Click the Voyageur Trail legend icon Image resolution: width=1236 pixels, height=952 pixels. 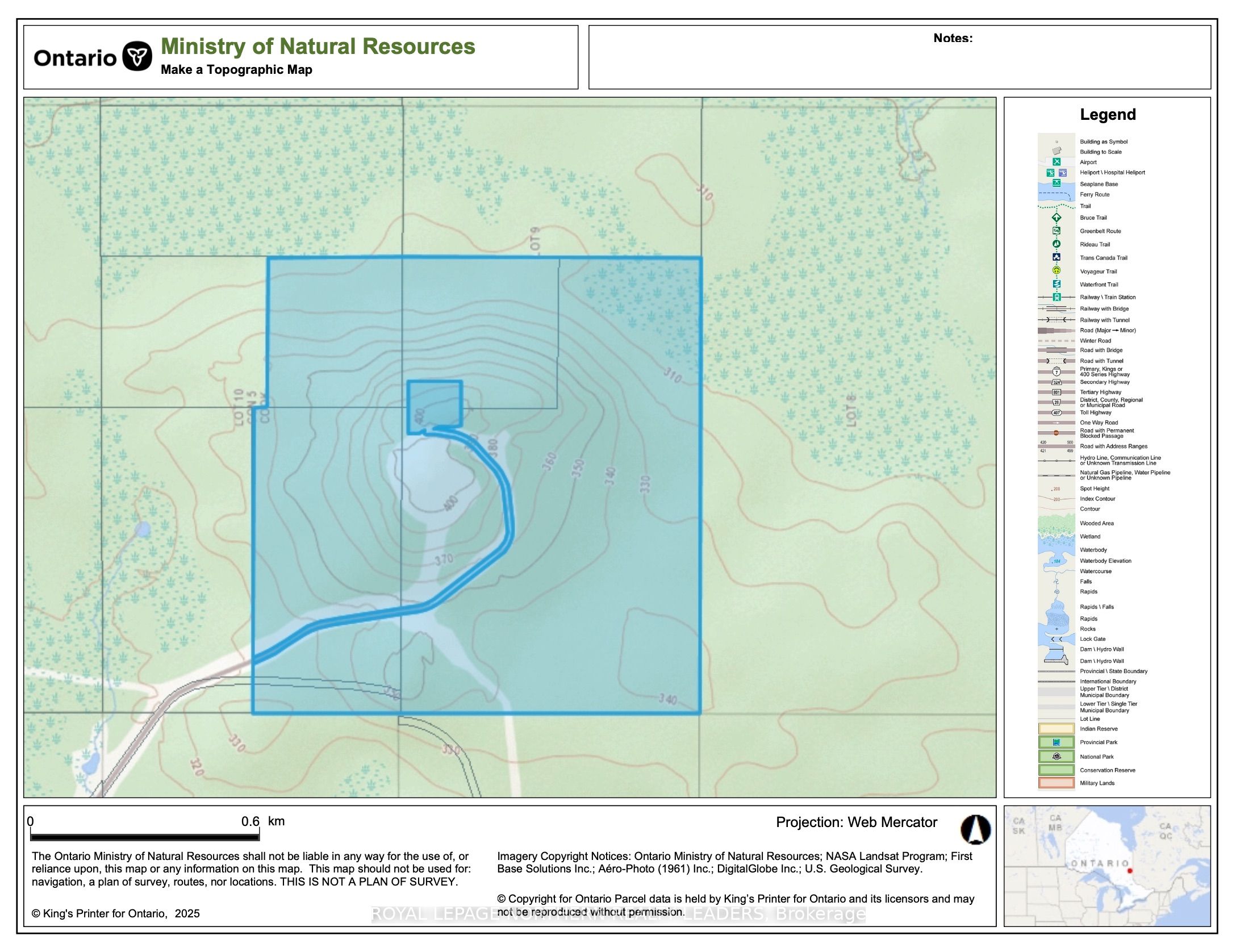tap(1057, 271)
